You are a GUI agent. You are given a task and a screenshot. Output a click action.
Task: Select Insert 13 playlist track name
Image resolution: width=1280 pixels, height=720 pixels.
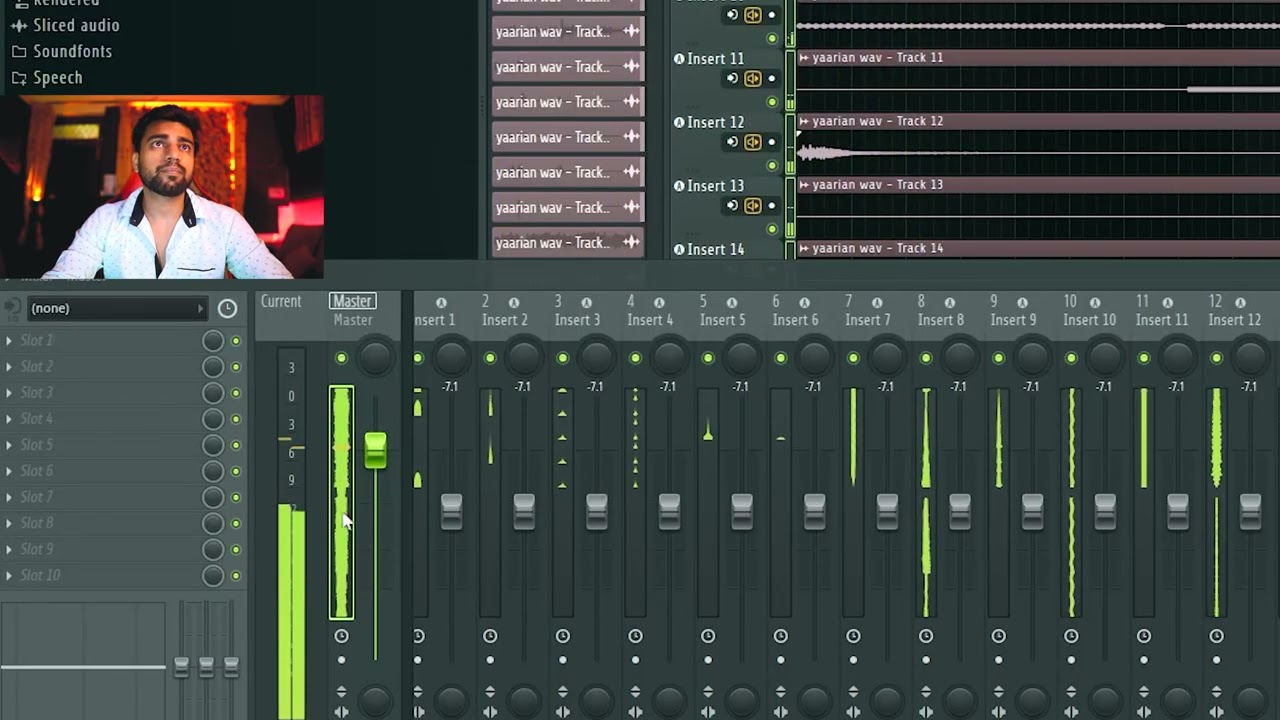pyautogui.click(x=716, y=186)
